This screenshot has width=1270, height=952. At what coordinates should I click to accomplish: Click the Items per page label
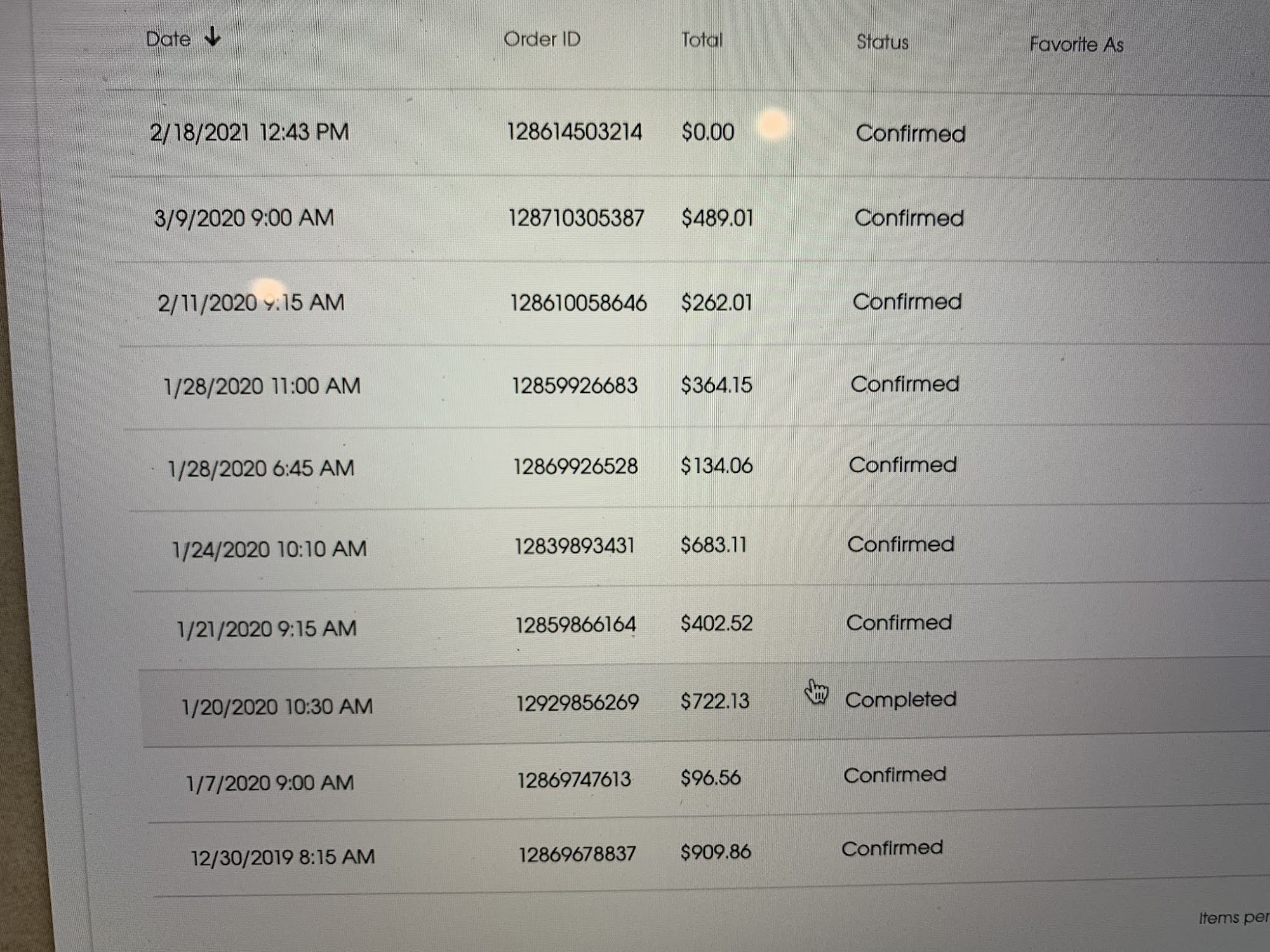[x=1233, y=918]
